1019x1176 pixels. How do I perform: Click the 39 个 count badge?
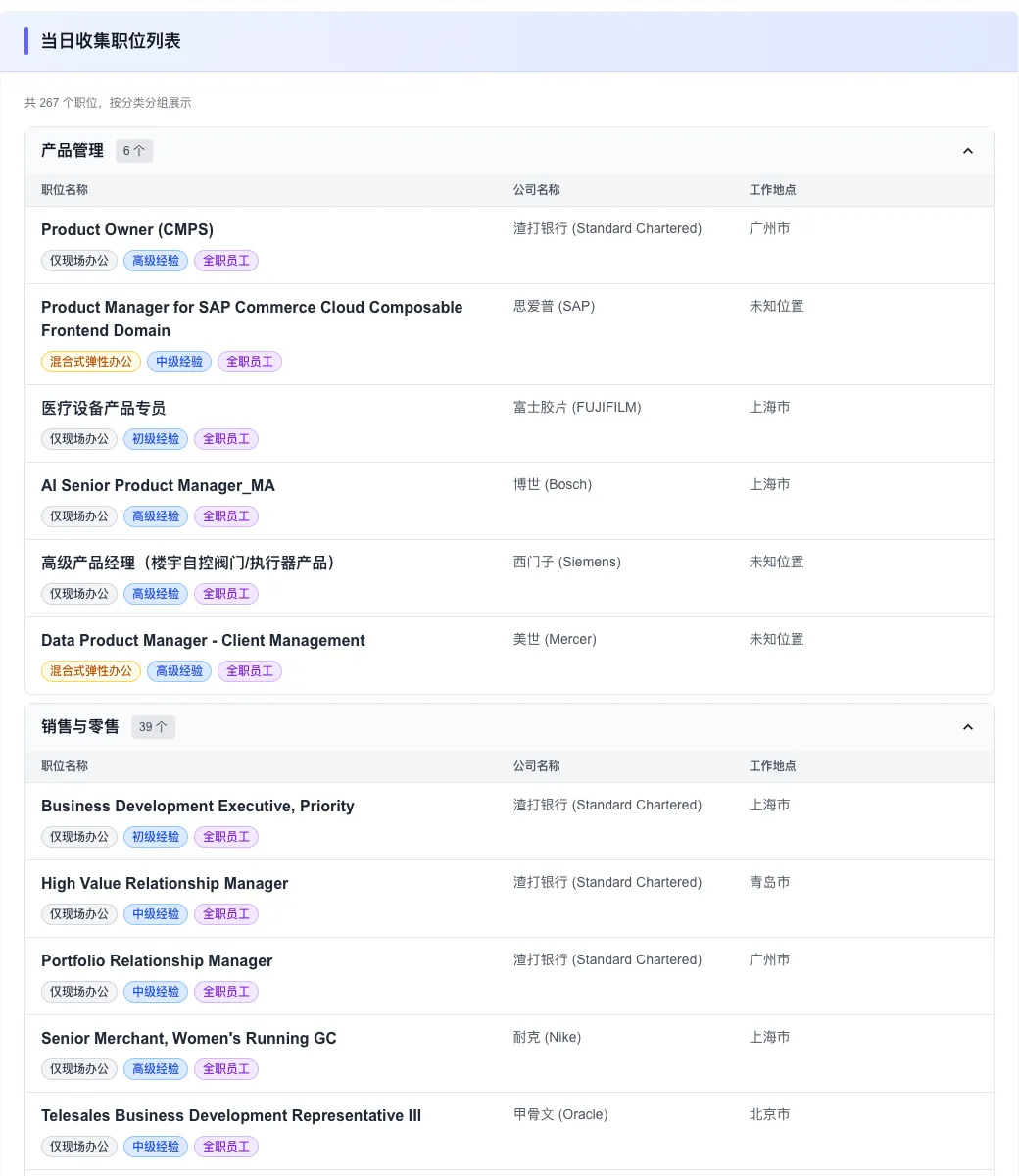[153, 727]
